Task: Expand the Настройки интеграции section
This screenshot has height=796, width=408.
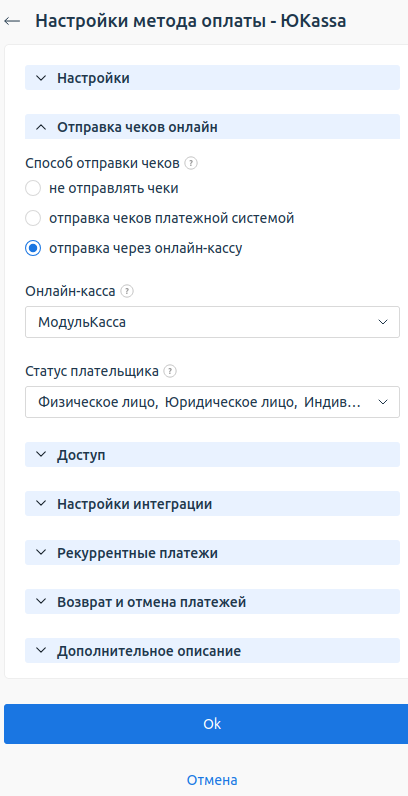Action: pyautogui.click(x=212, y=504)
